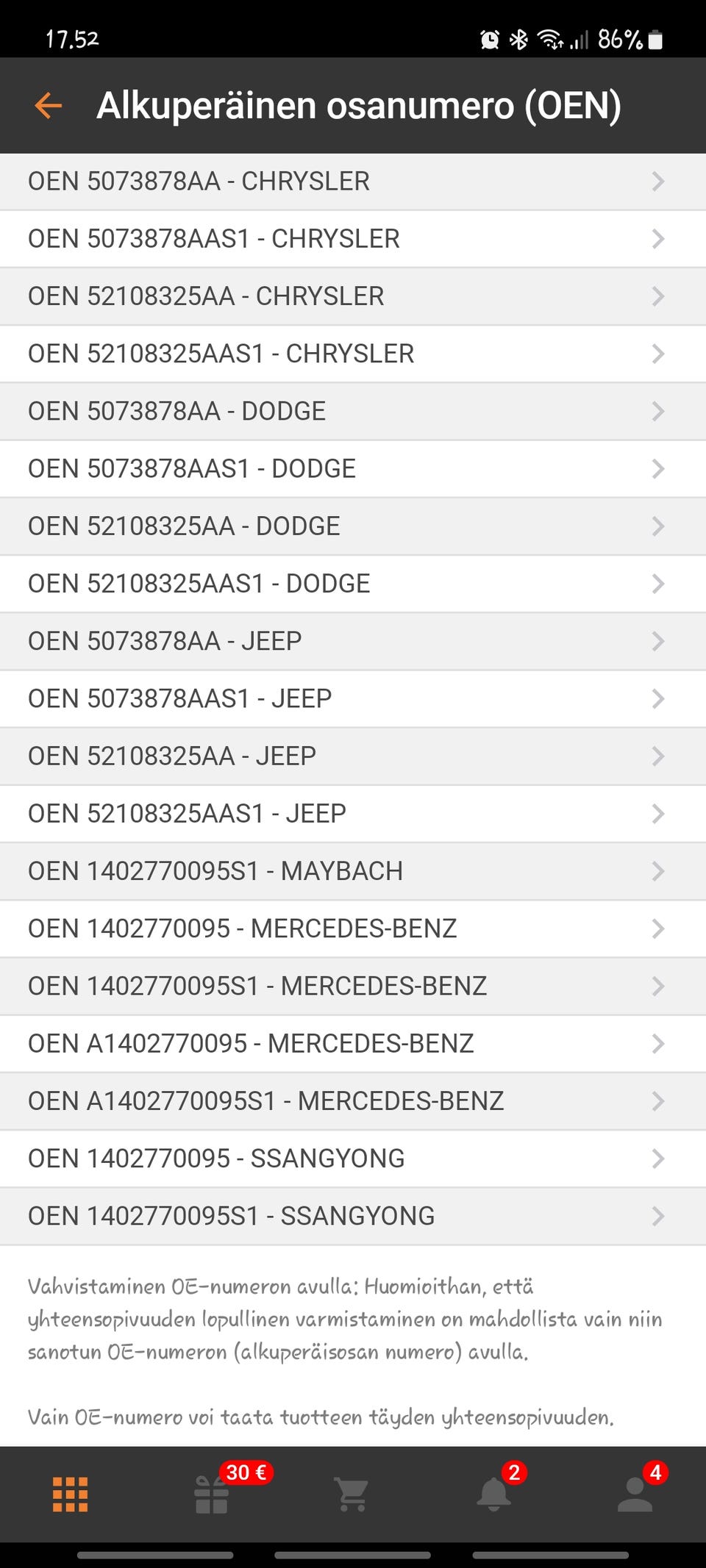The width and height of the screenshot is (706, 1568).
Task: Expand chevron for OEN 5073878AA - CHRYSLER
Action: pyautogui.click(x=658, y=182)
